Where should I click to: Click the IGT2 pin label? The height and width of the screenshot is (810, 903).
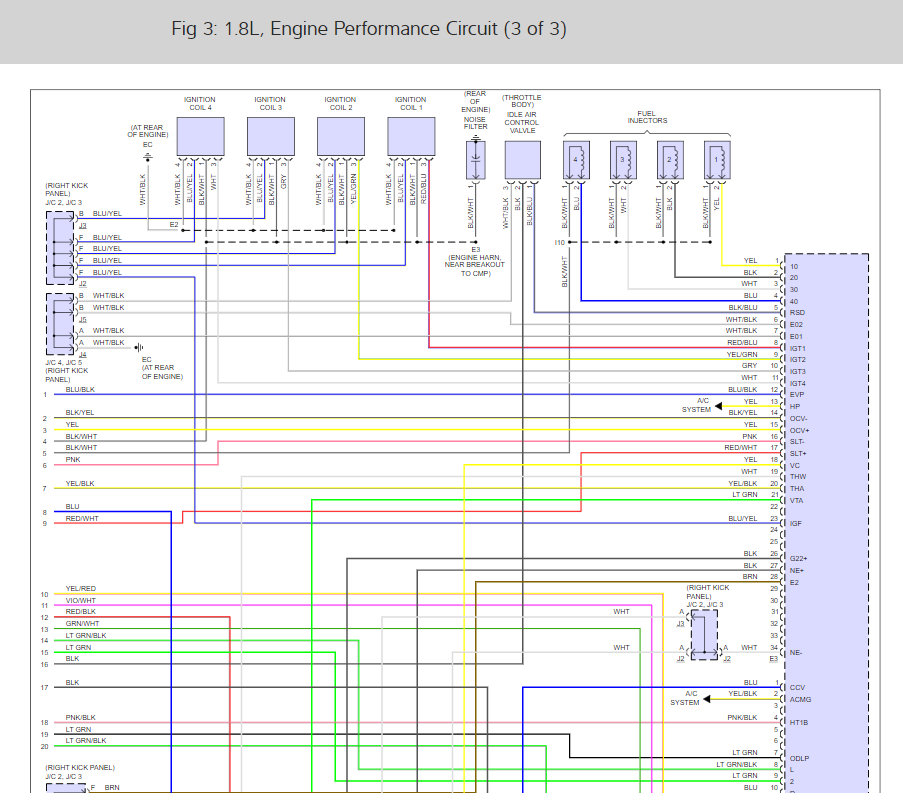click(x=798, y=360)
